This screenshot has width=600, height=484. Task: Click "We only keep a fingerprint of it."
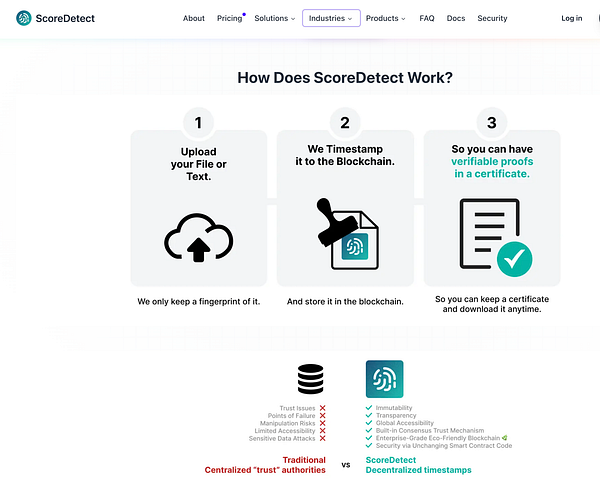click(x=199, y=301)
